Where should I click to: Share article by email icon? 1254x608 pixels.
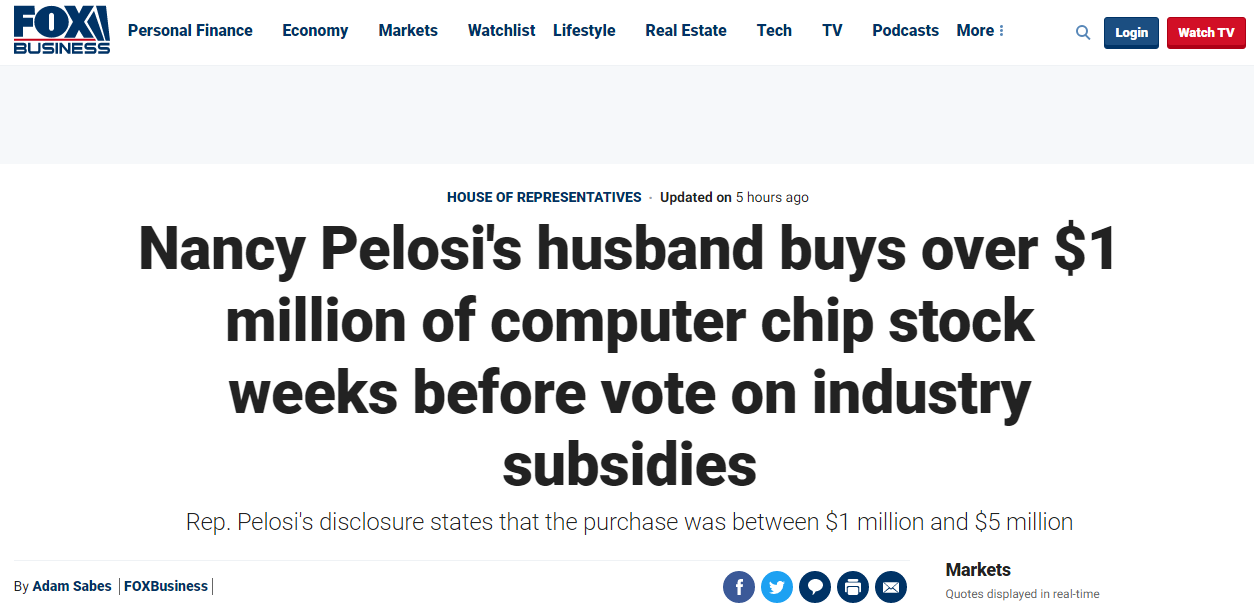tap(891, 587)
